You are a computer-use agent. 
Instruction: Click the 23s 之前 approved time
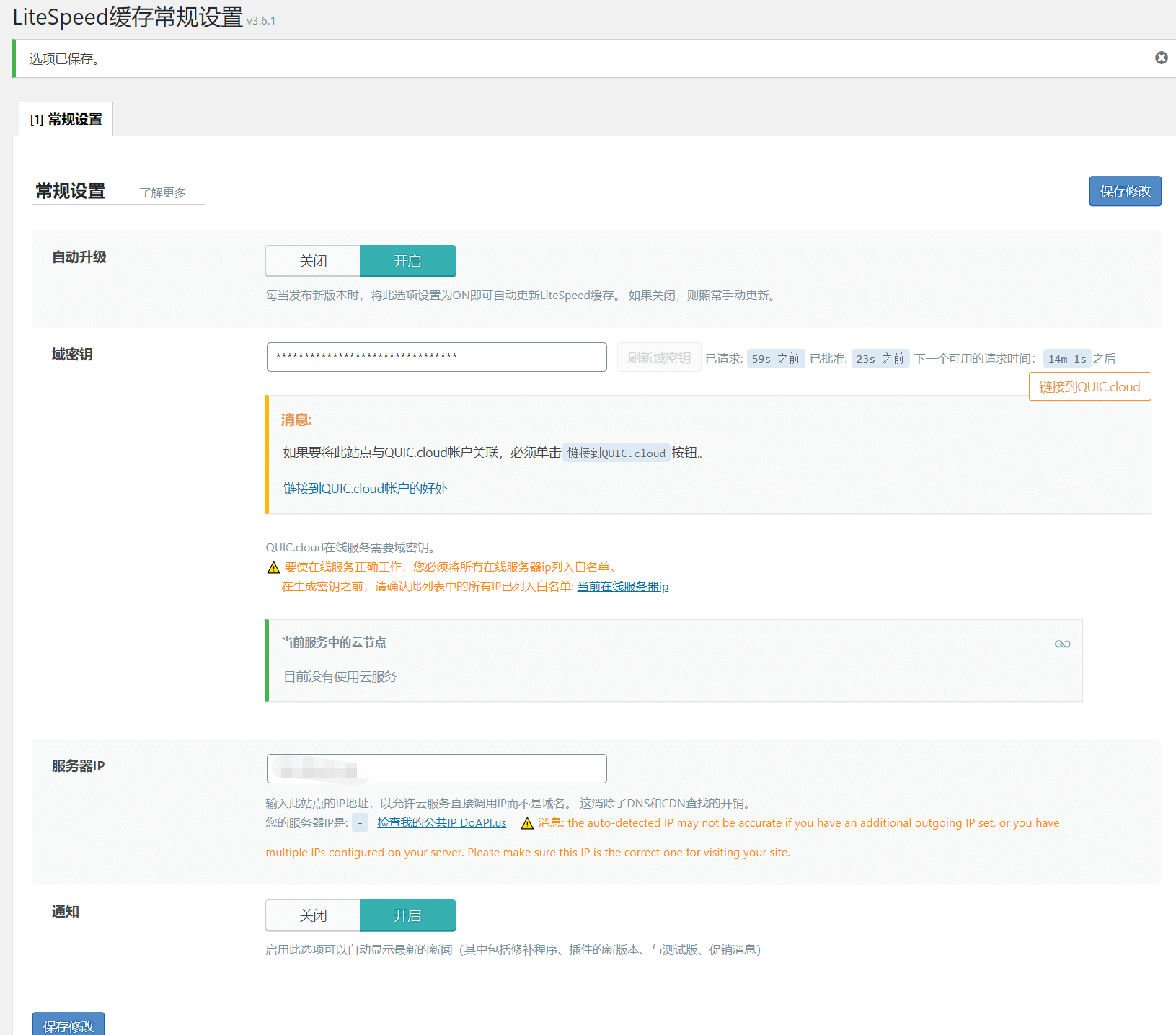click(x=880, y=358)
